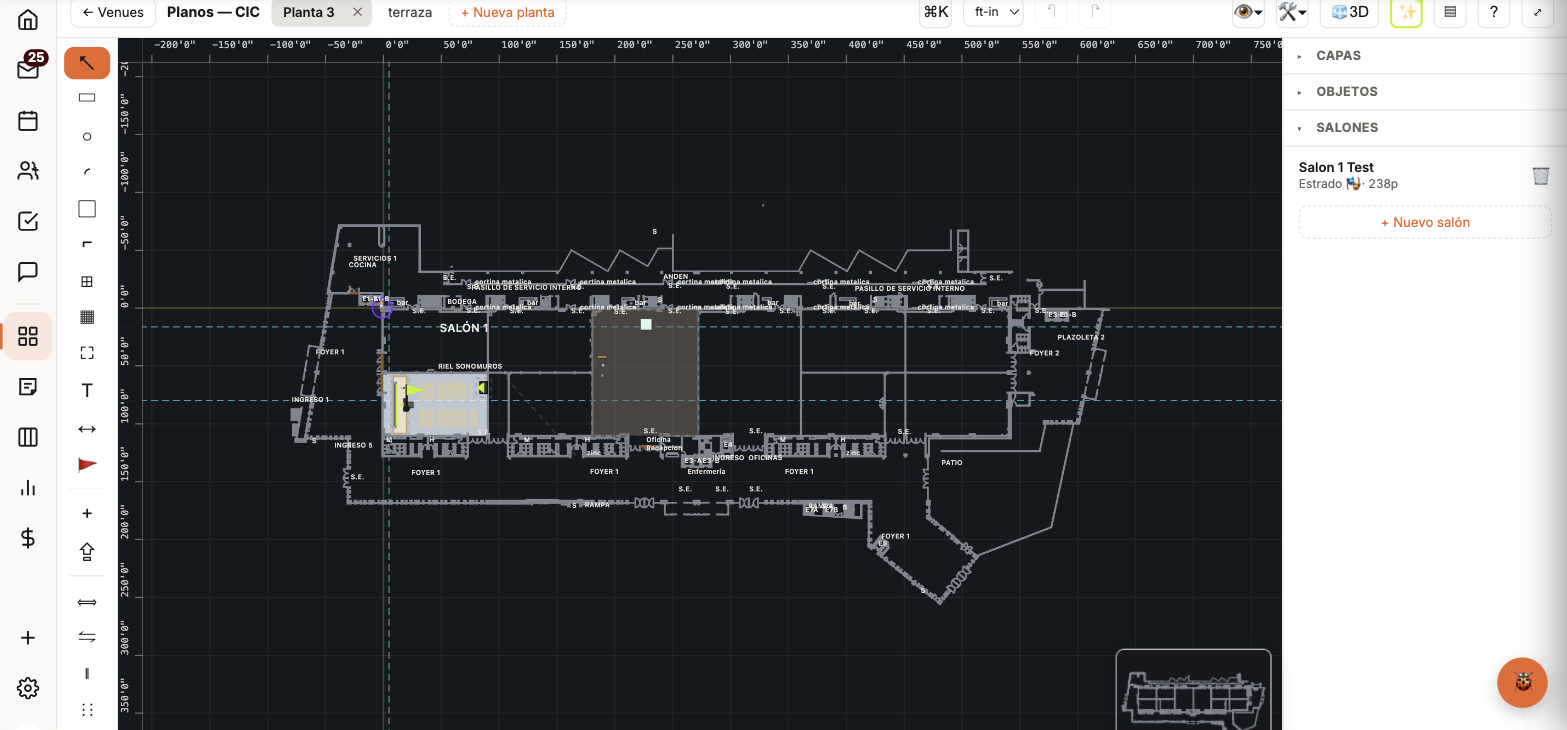Open the bar chart reports icon
1567x730 pixels.
[x=28, y=488]
